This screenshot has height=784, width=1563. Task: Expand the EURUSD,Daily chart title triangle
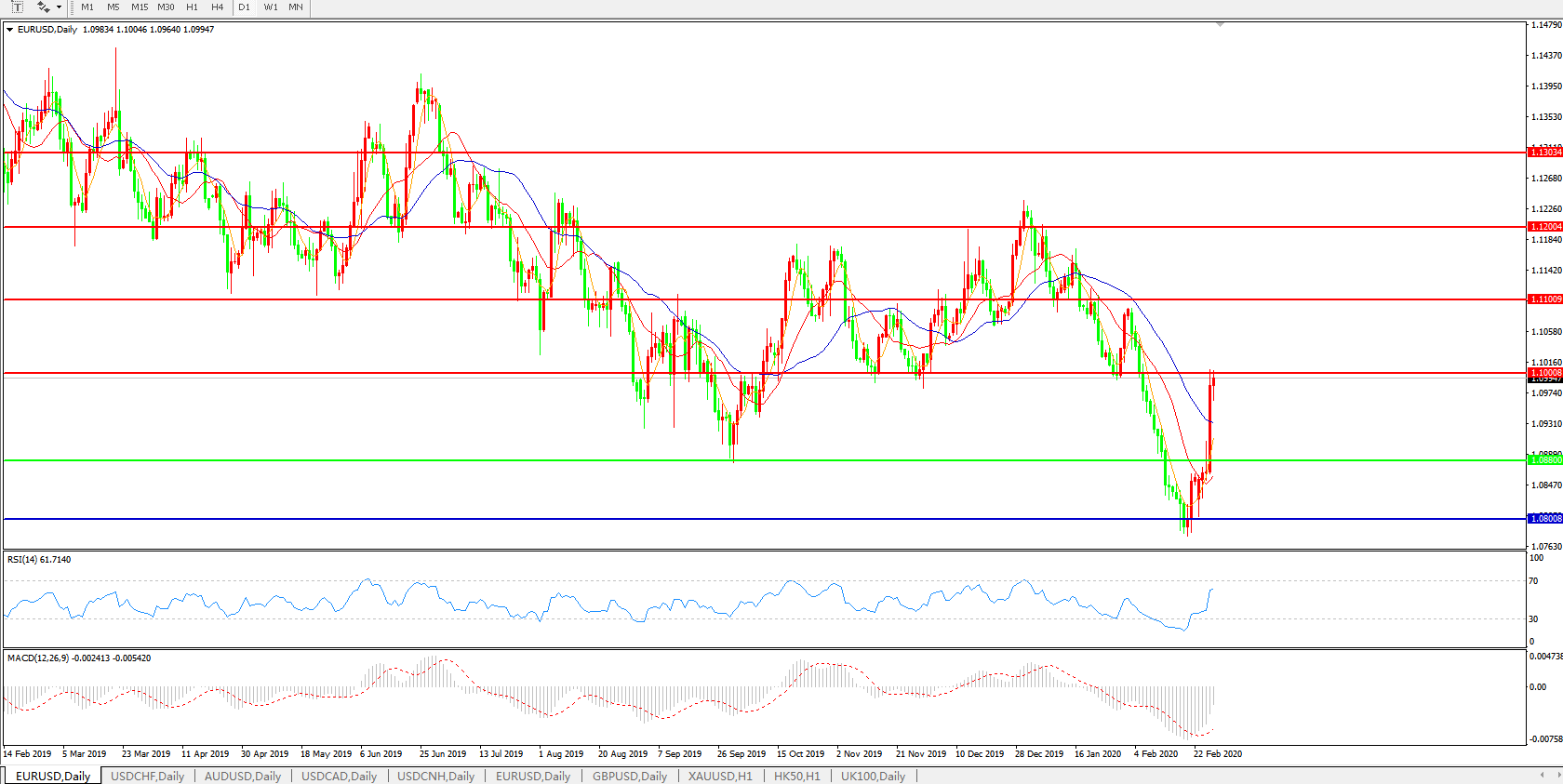9,30
